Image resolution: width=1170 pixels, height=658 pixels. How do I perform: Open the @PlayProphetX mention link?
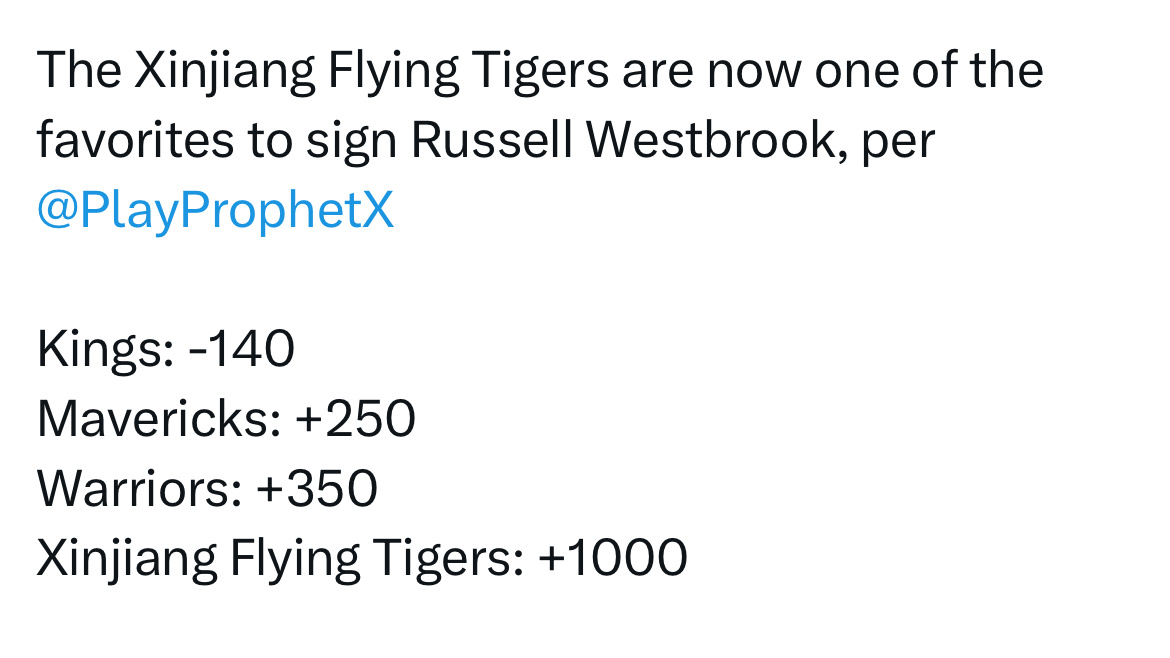[215, 210]
